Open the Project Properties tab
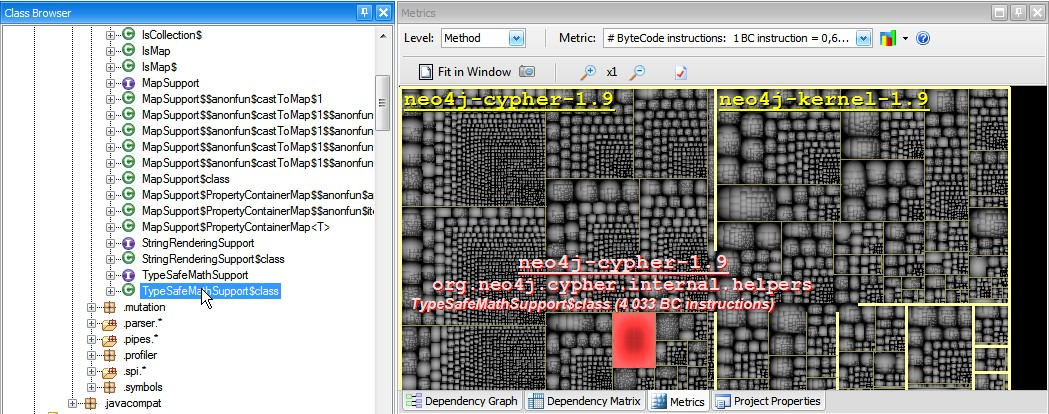 pos(768,401)
